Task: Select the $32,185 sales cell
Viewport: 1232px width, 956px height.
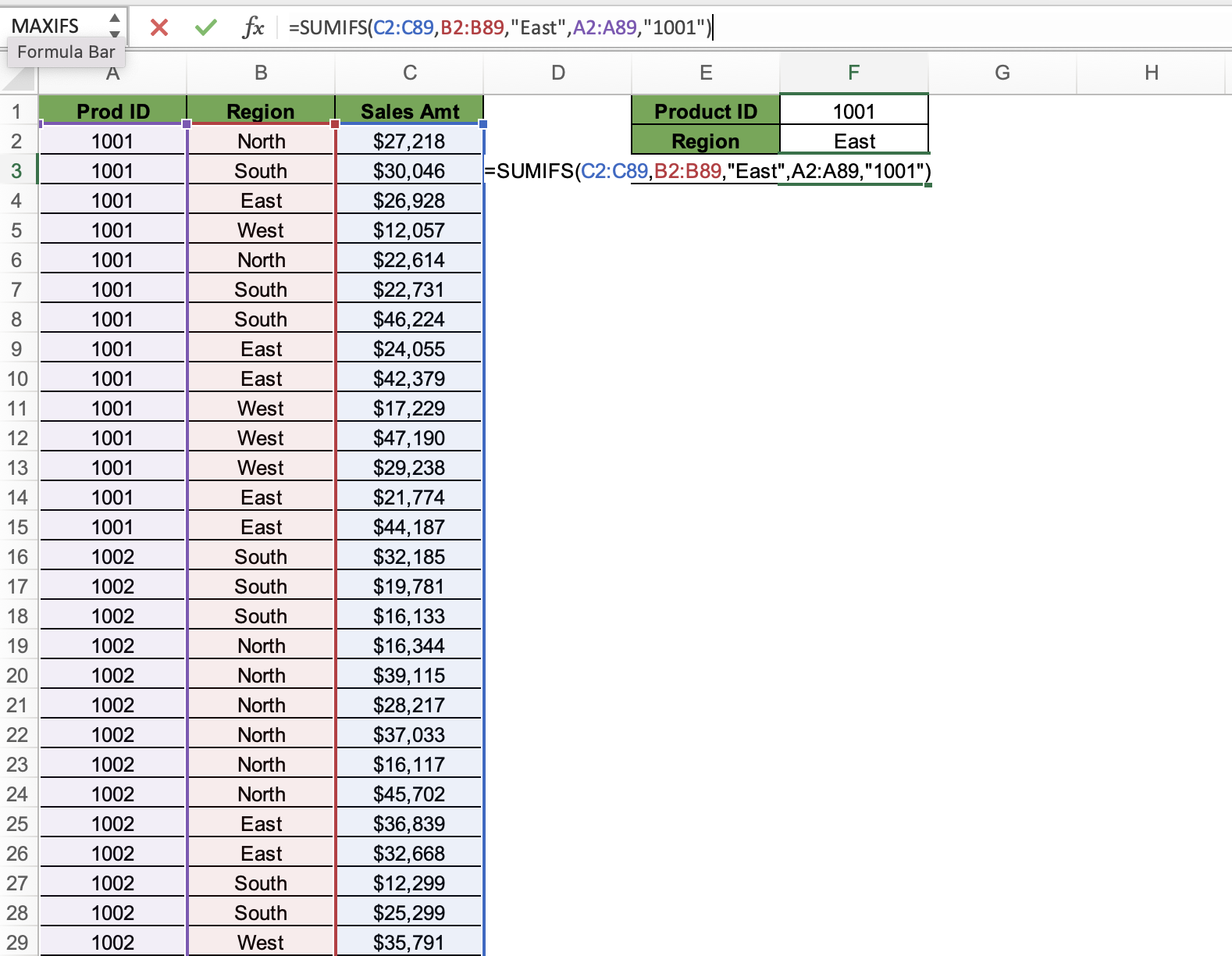Action: [409, 557]
